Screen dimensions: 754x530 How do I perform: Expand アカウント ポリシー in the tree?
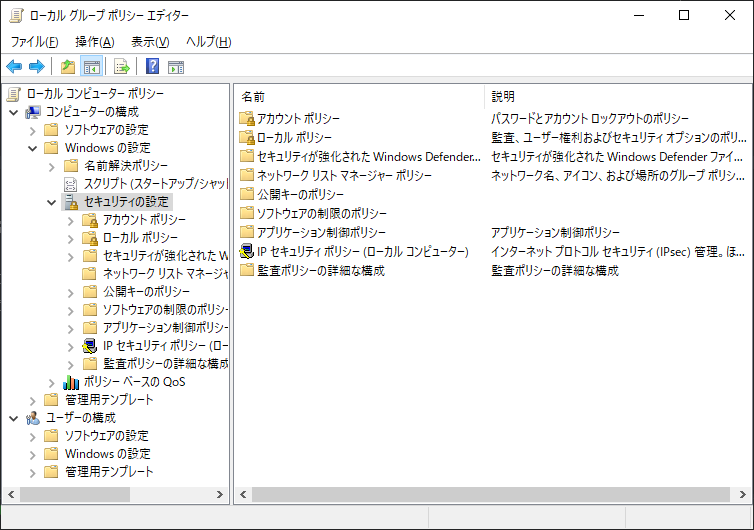pos(71,221)
